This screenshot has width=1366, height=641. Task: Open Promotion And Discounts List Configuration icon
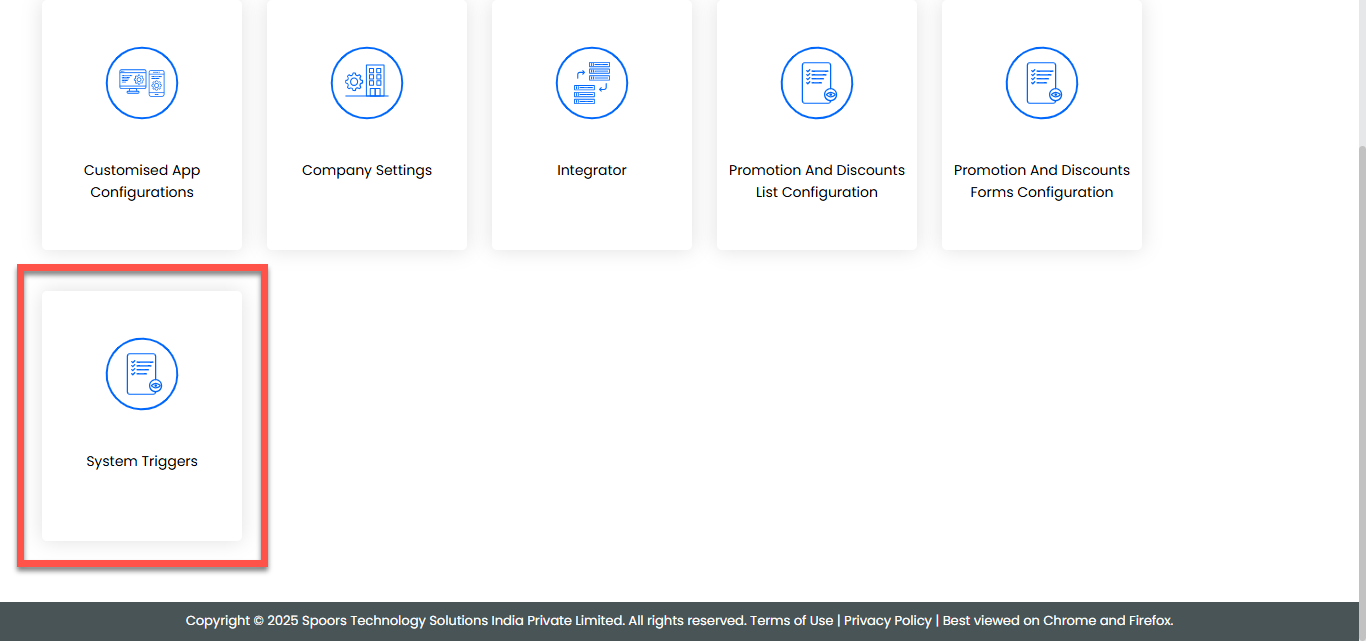pyautogui.click(x=817, y=83)
